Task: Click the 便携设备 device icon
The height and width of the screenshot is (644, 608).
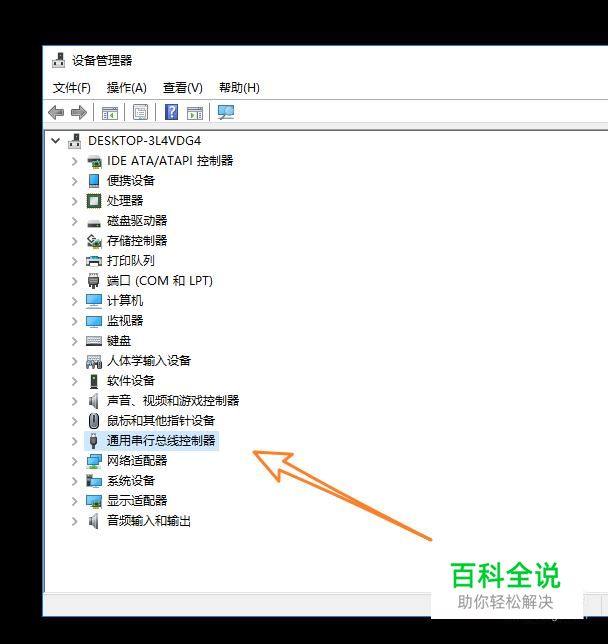Action: [94, 181]
